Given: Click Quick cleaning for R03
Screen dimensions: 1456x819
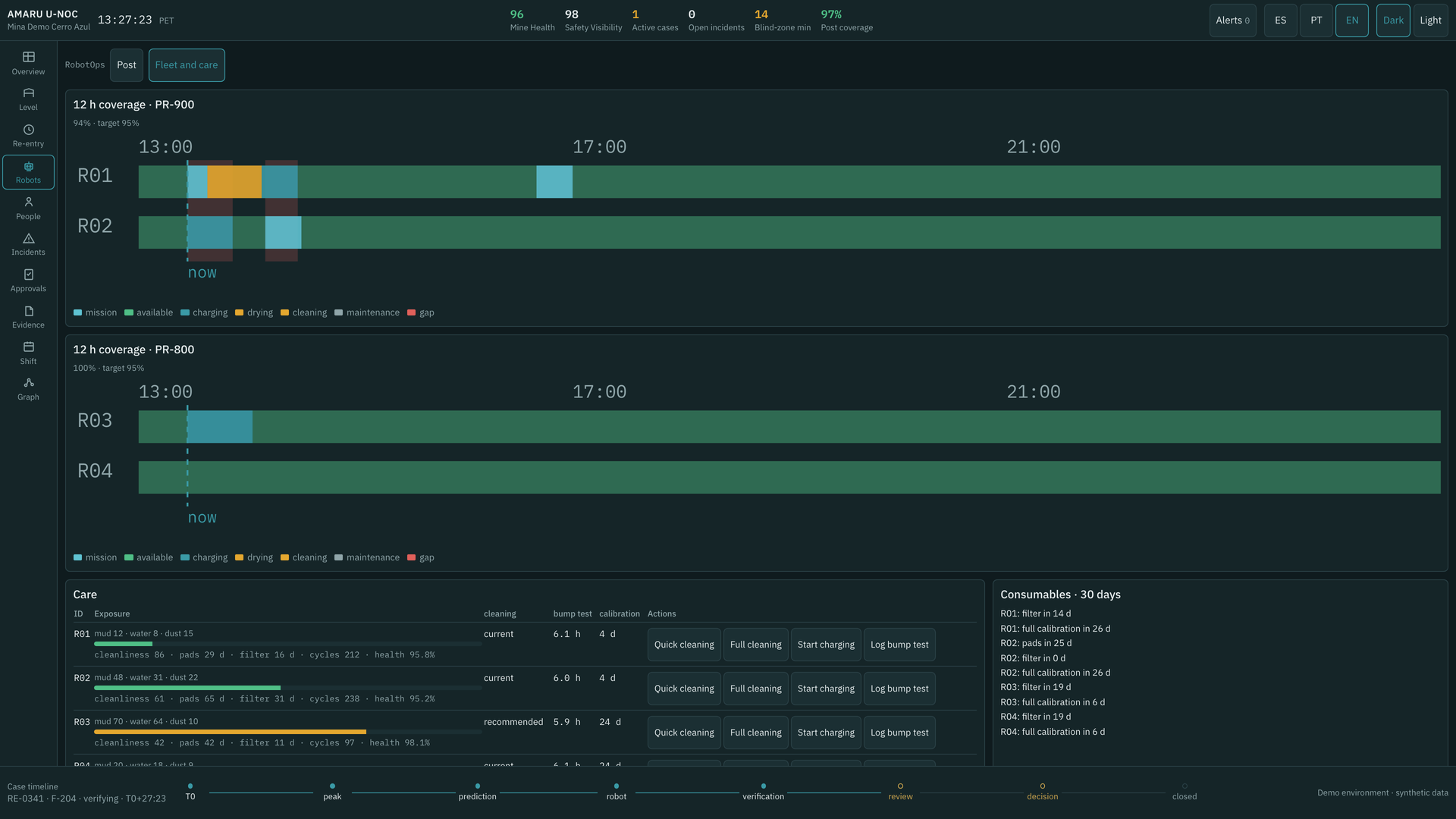Looking at the screenshot, I should (684, 733).
